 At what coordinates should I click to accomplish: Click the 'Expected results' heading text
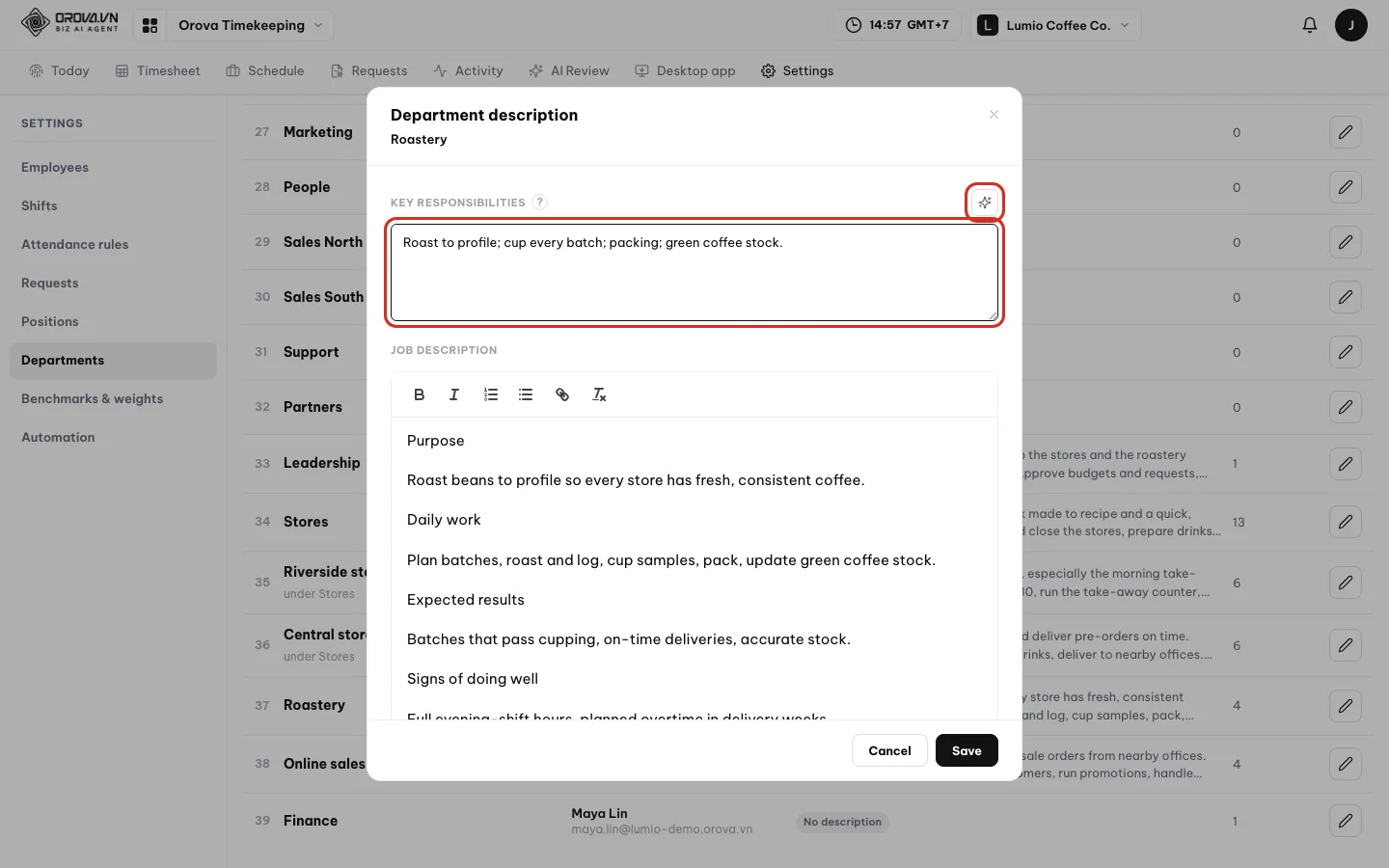pyautogui.click(x=466, y=600)
